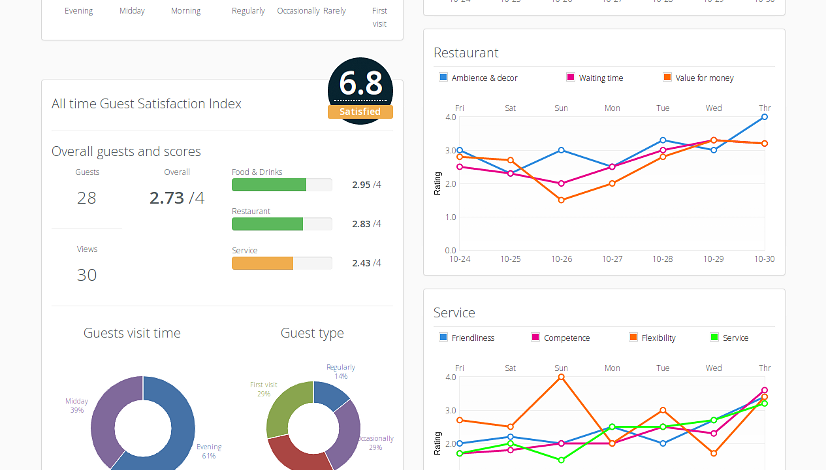Hide the Friendliness series via legend box
Viewport: 826px width, 470px height.
point(443,337)
